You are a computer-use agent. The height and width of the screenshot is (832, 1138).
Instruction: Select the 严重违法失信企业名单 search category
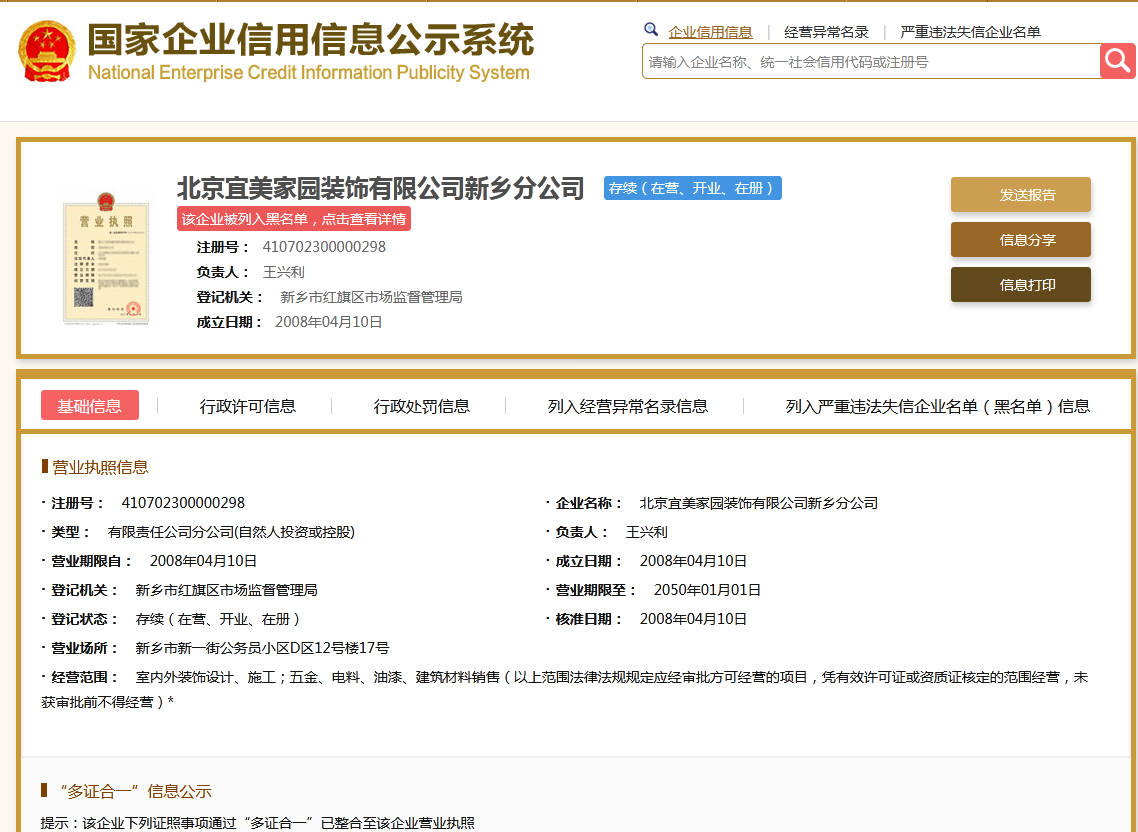coord(970,32)
